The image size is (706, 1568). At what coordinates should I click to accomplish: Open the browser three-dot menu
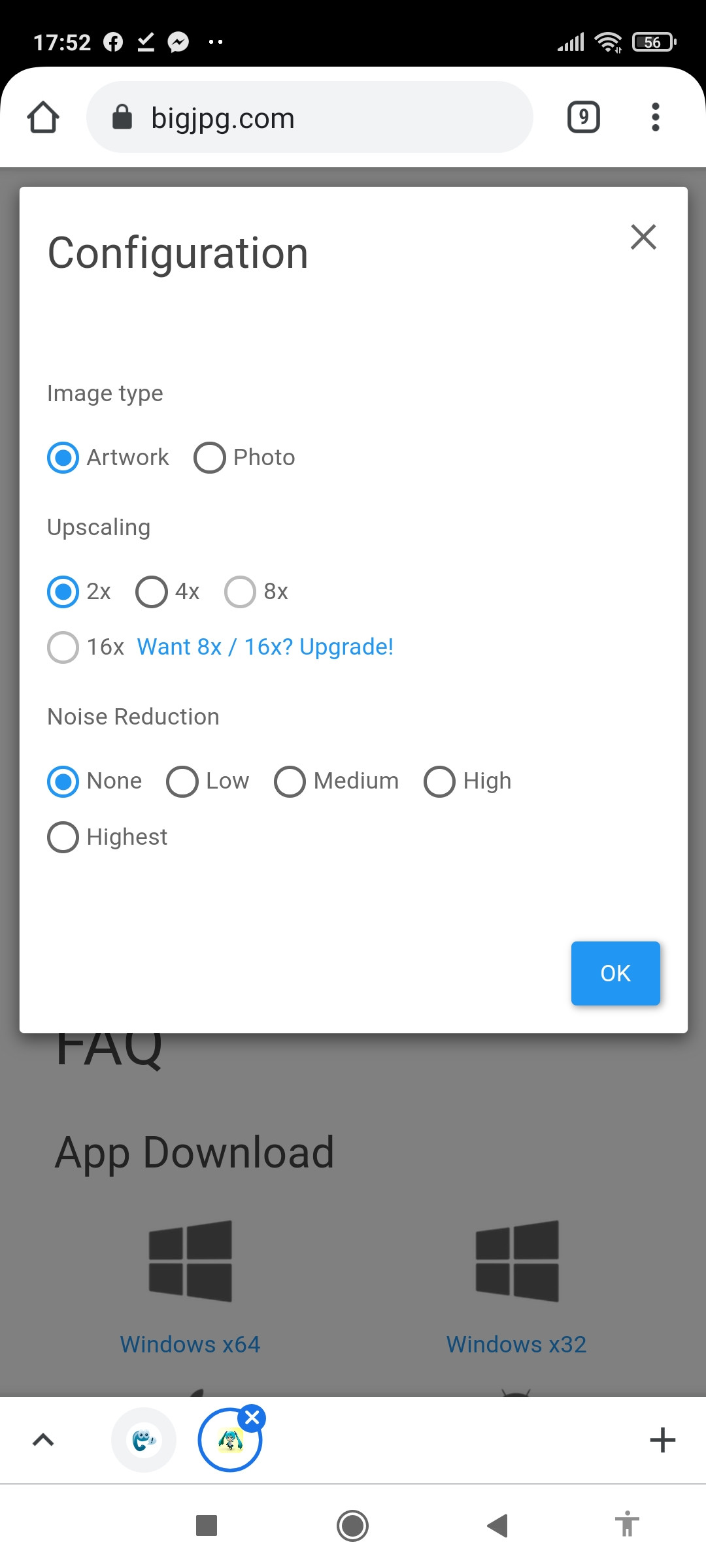(655, 118)
